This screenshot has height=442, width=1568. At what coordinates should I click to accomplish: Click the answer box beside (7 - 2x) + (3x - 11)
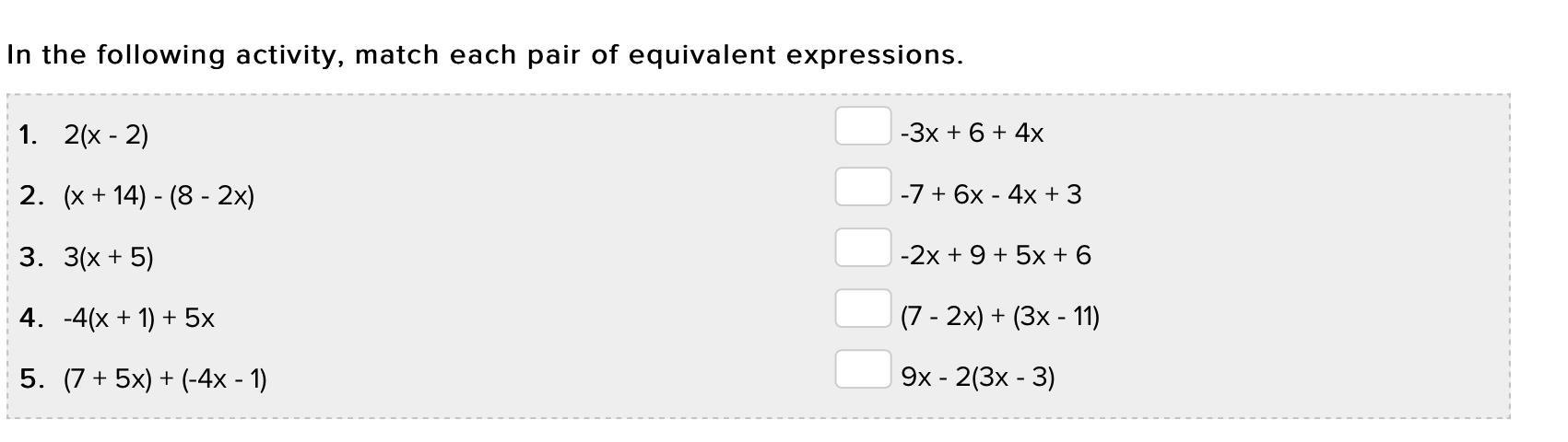863,308
